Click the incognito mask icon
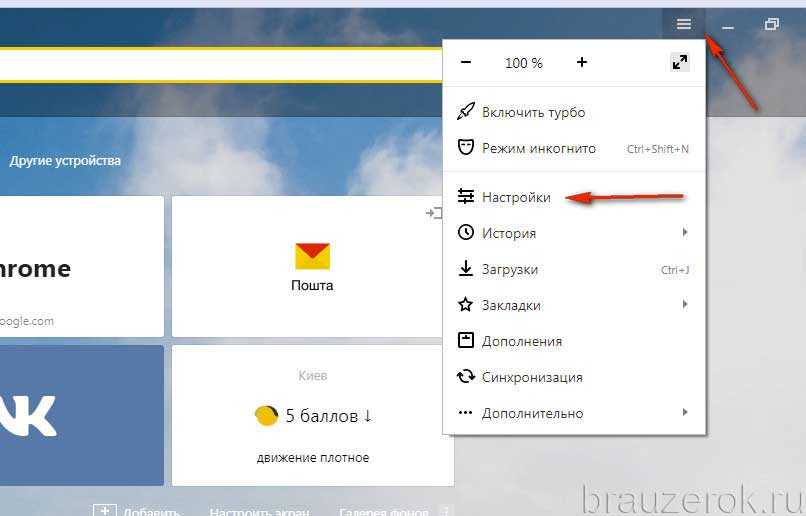The height and width of the screenshot is (516, 806). [x=466, y=148]
